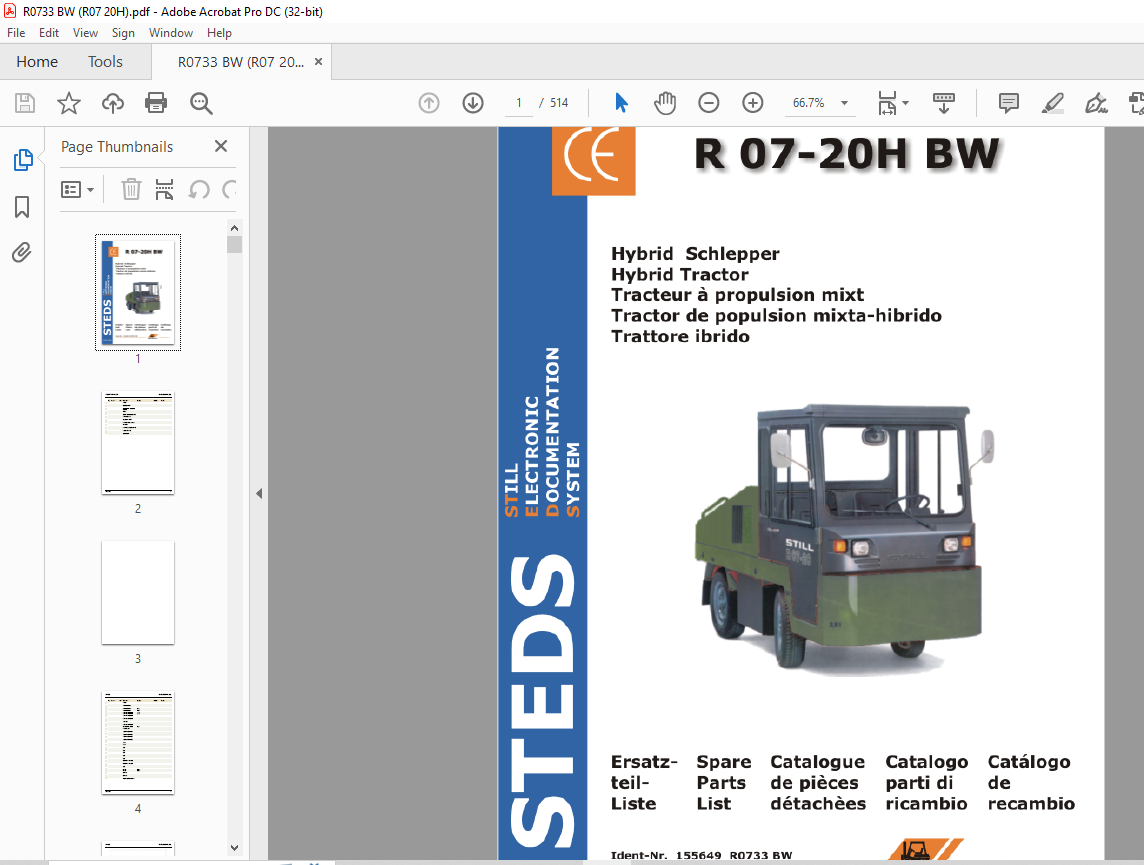Screen dimensions: 1144x865
Task: Expand the fit page options arrow
Action: (x=905, y=103)
